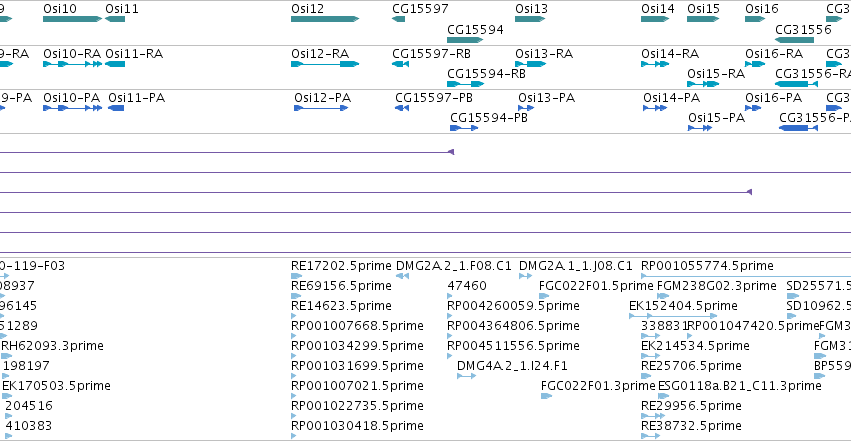Open the Osi10-RA transcript

pos(72,64)
